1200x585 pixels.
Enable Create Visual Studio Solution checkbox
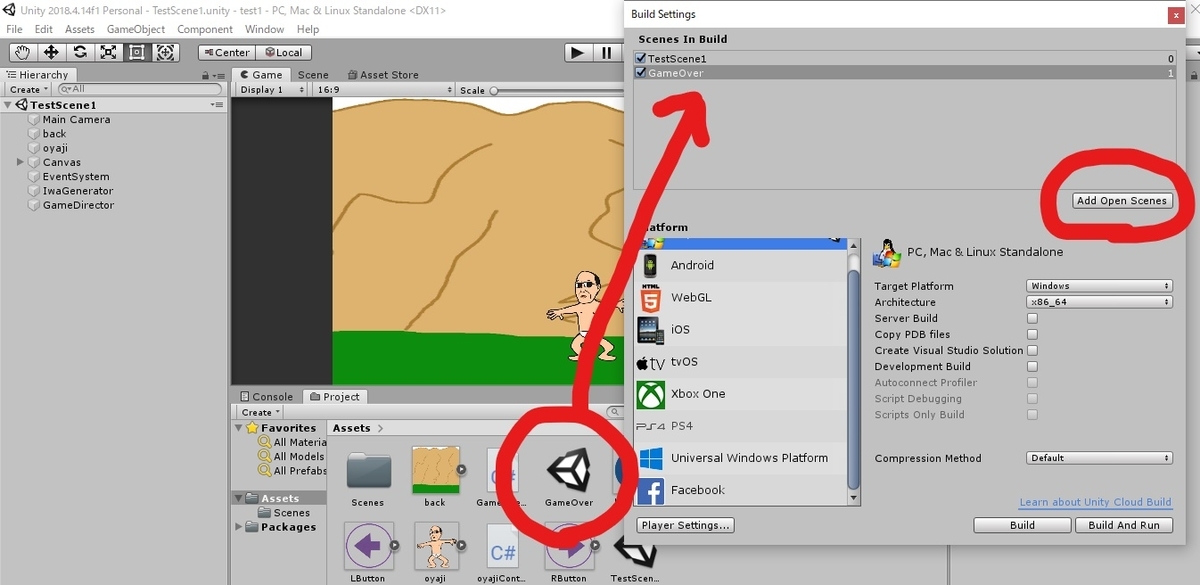click(1032, 350)
